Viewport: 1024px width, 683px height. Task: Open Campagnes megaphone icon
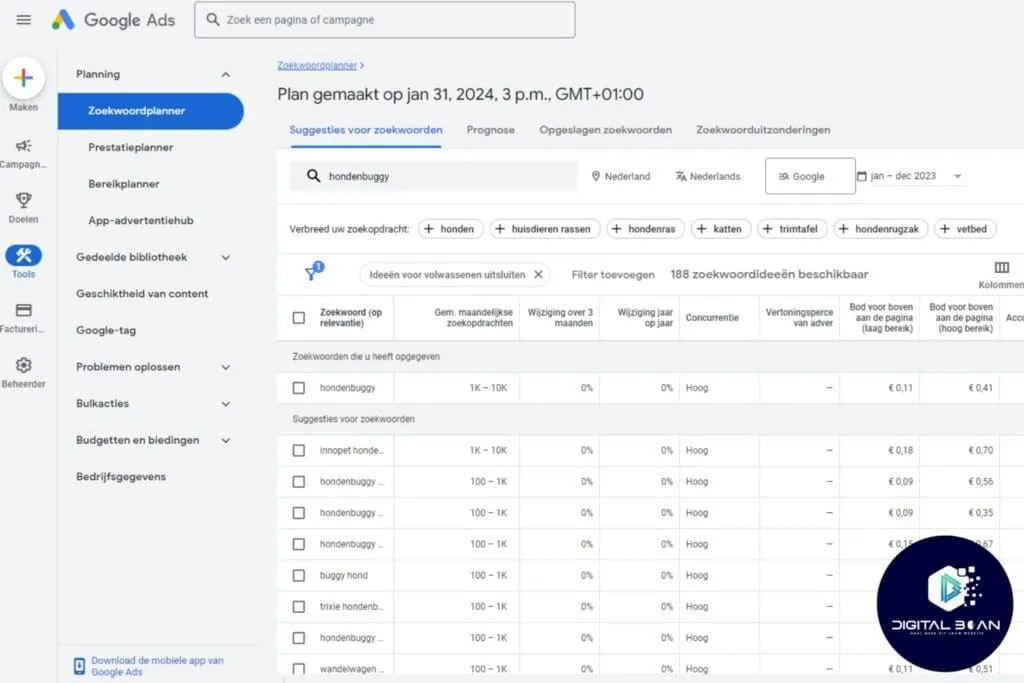24,146
